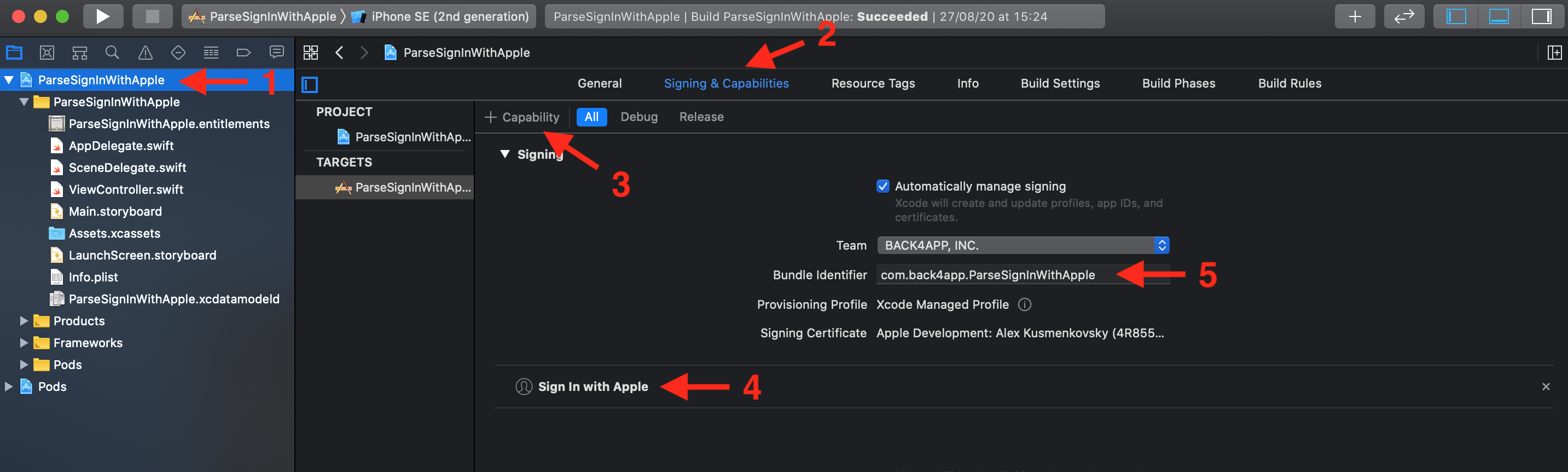Uncheck Automatically manage signing
Image resolution: width=1568 pixels, height=472 pixels.
(882, 186)
